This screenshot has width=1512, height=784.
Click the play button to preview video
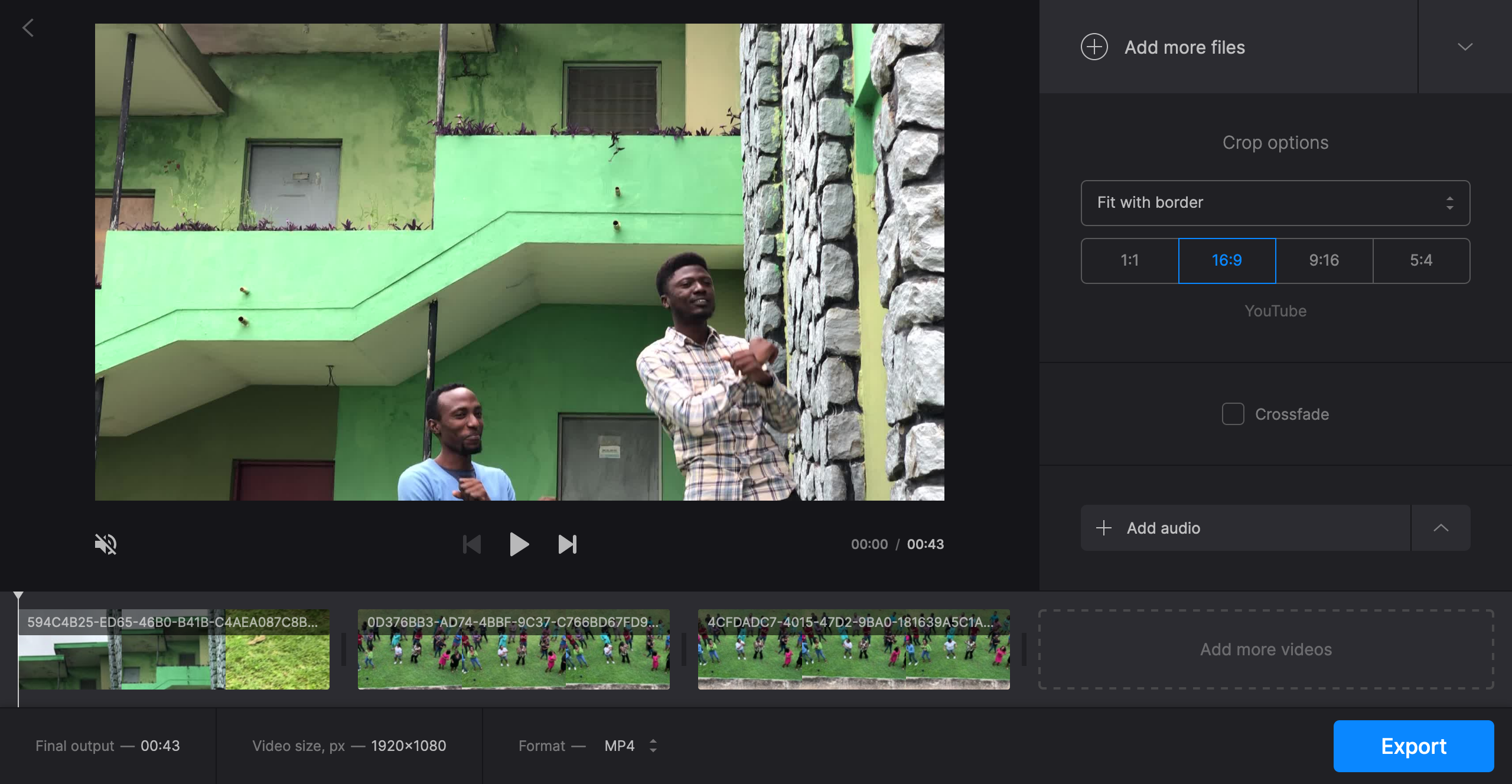519,544
